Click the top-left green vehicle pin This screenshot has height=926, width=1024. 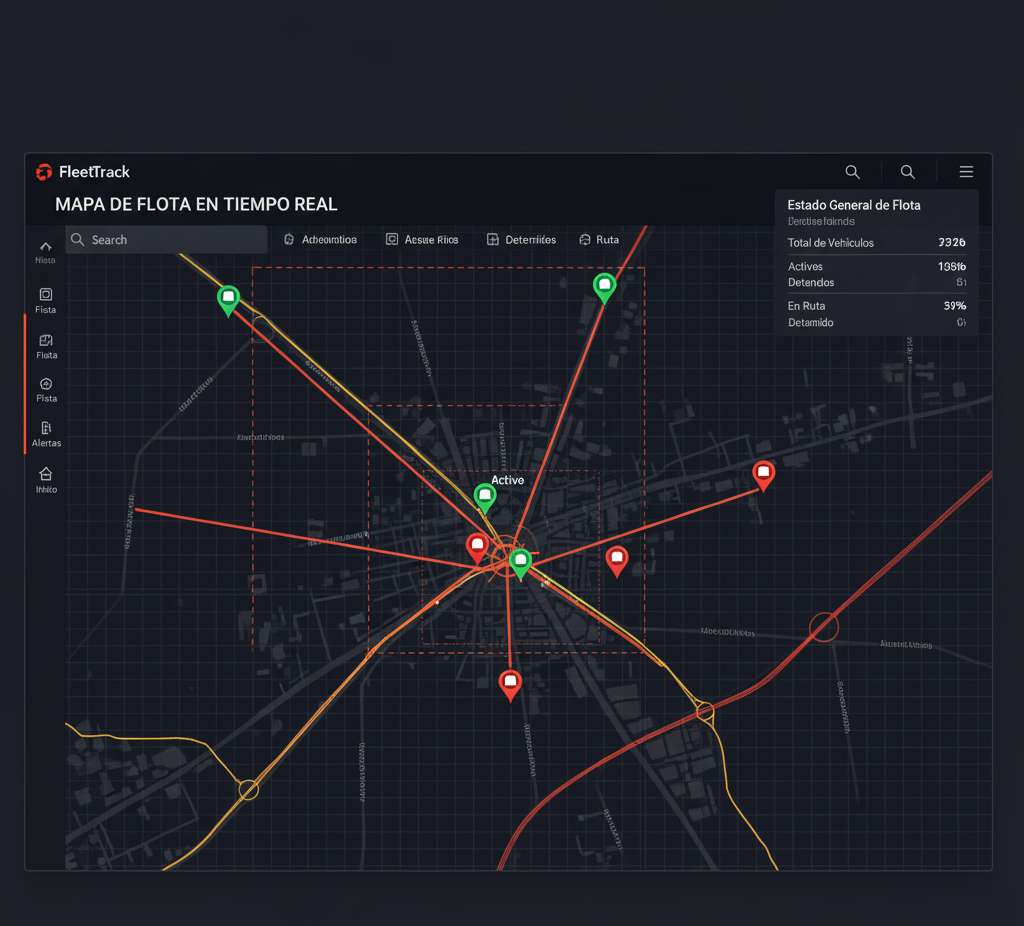pos(229,298)
